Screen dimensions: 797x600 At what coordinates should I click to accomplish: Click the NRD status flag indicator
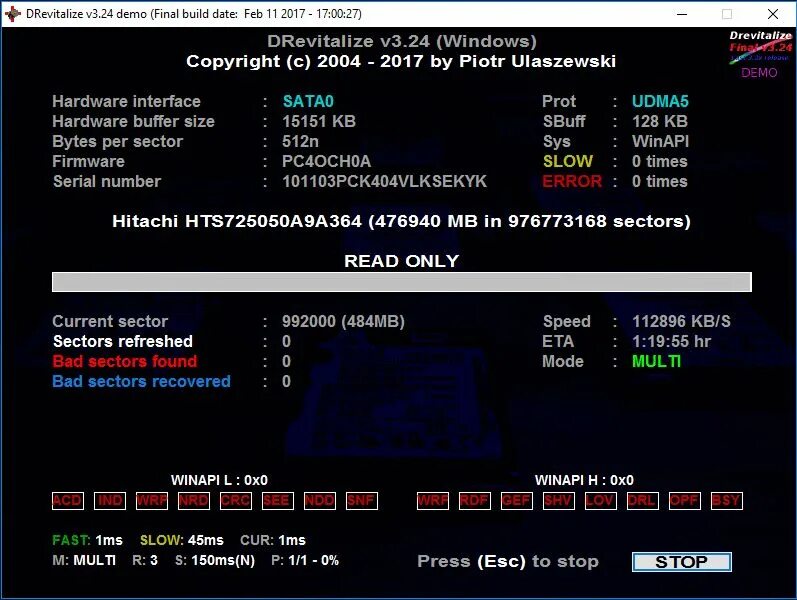pos(194,501)
